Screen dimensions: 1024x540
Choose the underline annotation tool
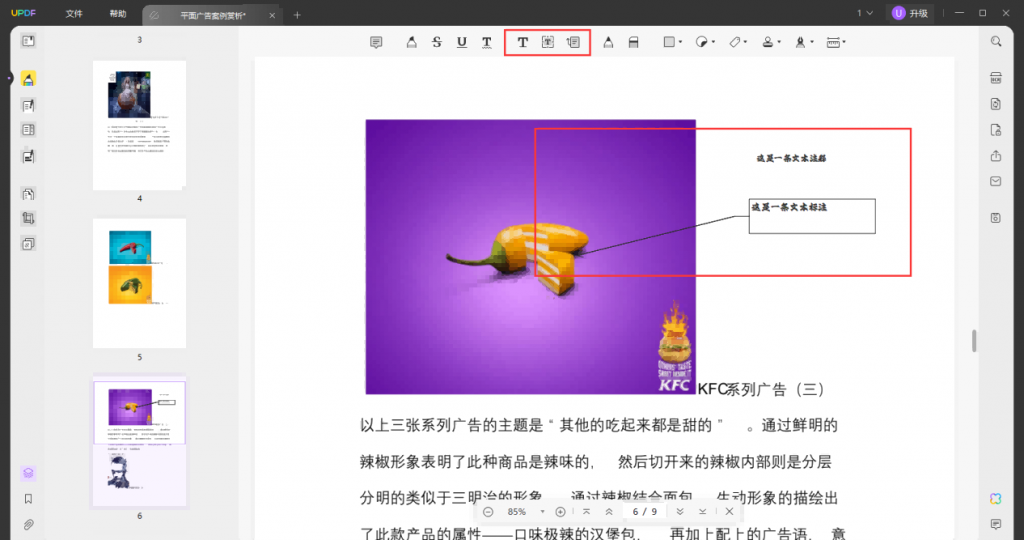click(461, 42)
